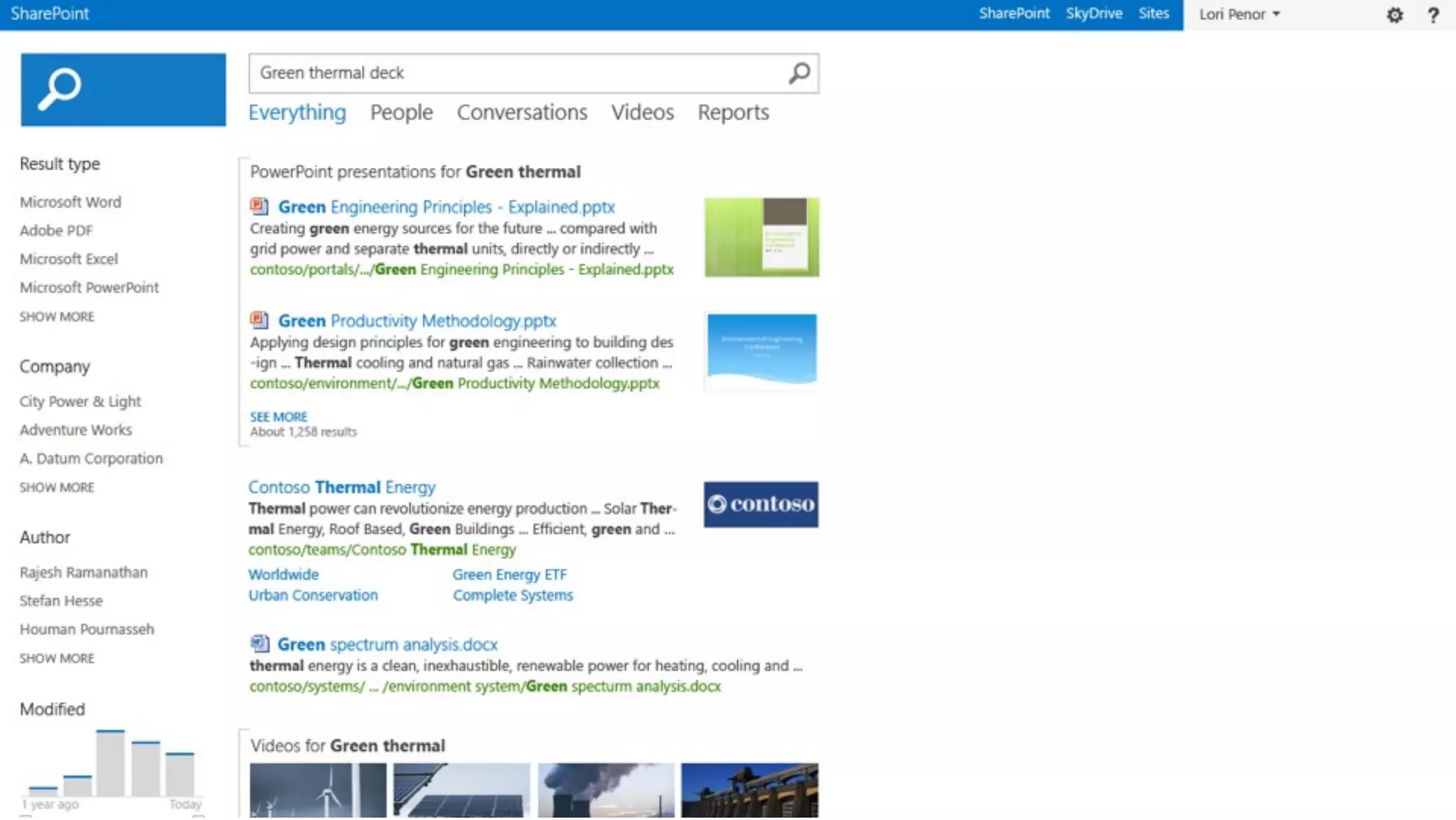Switch to the Videos search tab
Screen dimensions: 1456x820
[642, 112]
